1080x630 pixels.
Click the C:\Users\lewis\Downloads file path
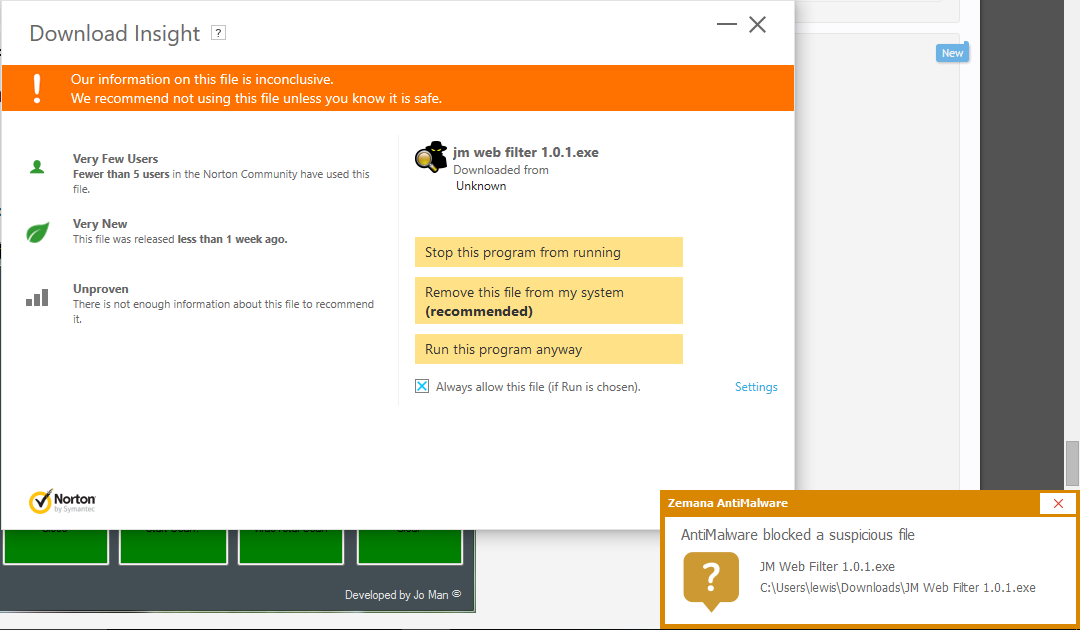tap(897, 587)
